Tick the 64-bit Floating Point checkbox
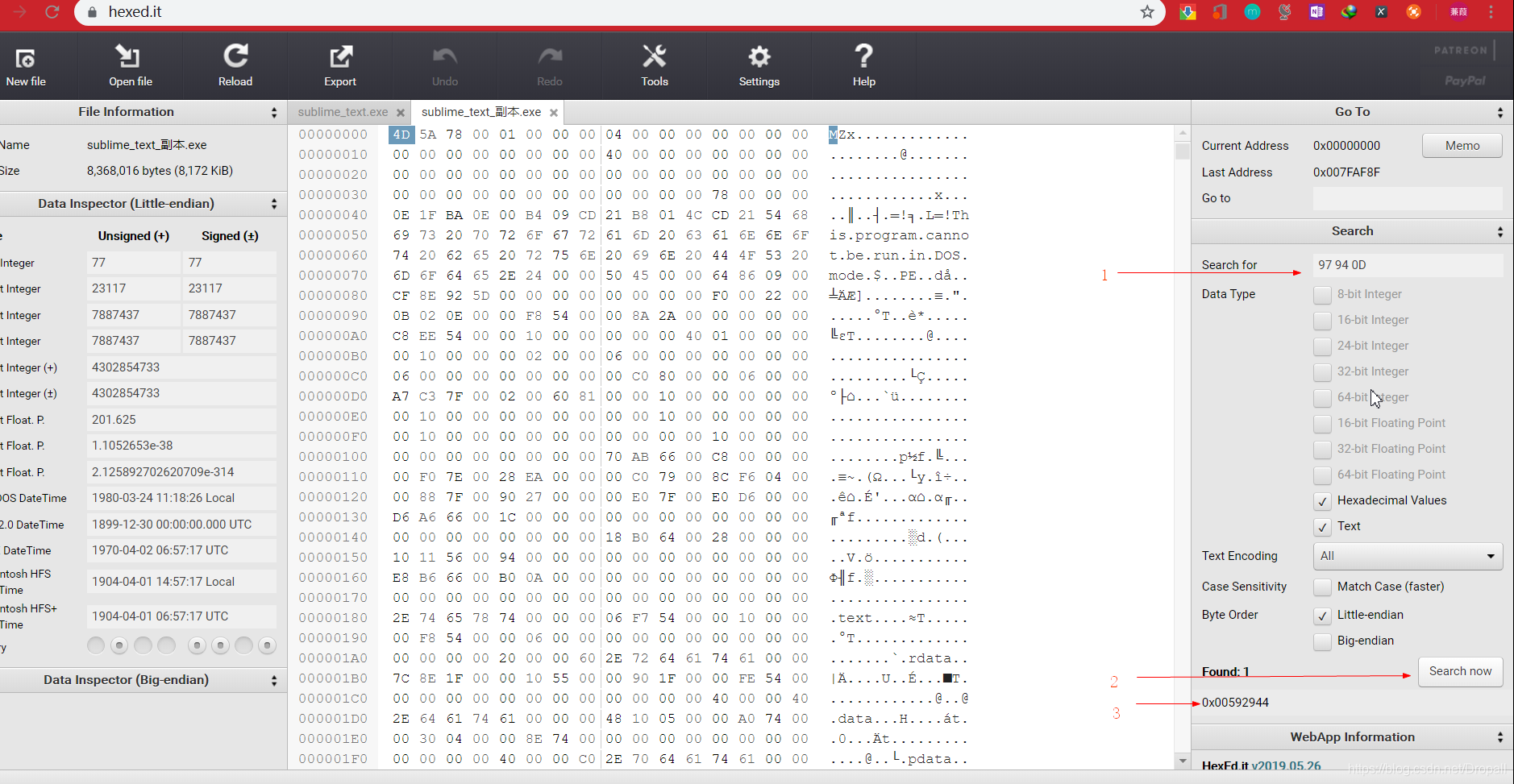Image resolution: width=1514 pixels, height=784 pixels. (1322, 475)
